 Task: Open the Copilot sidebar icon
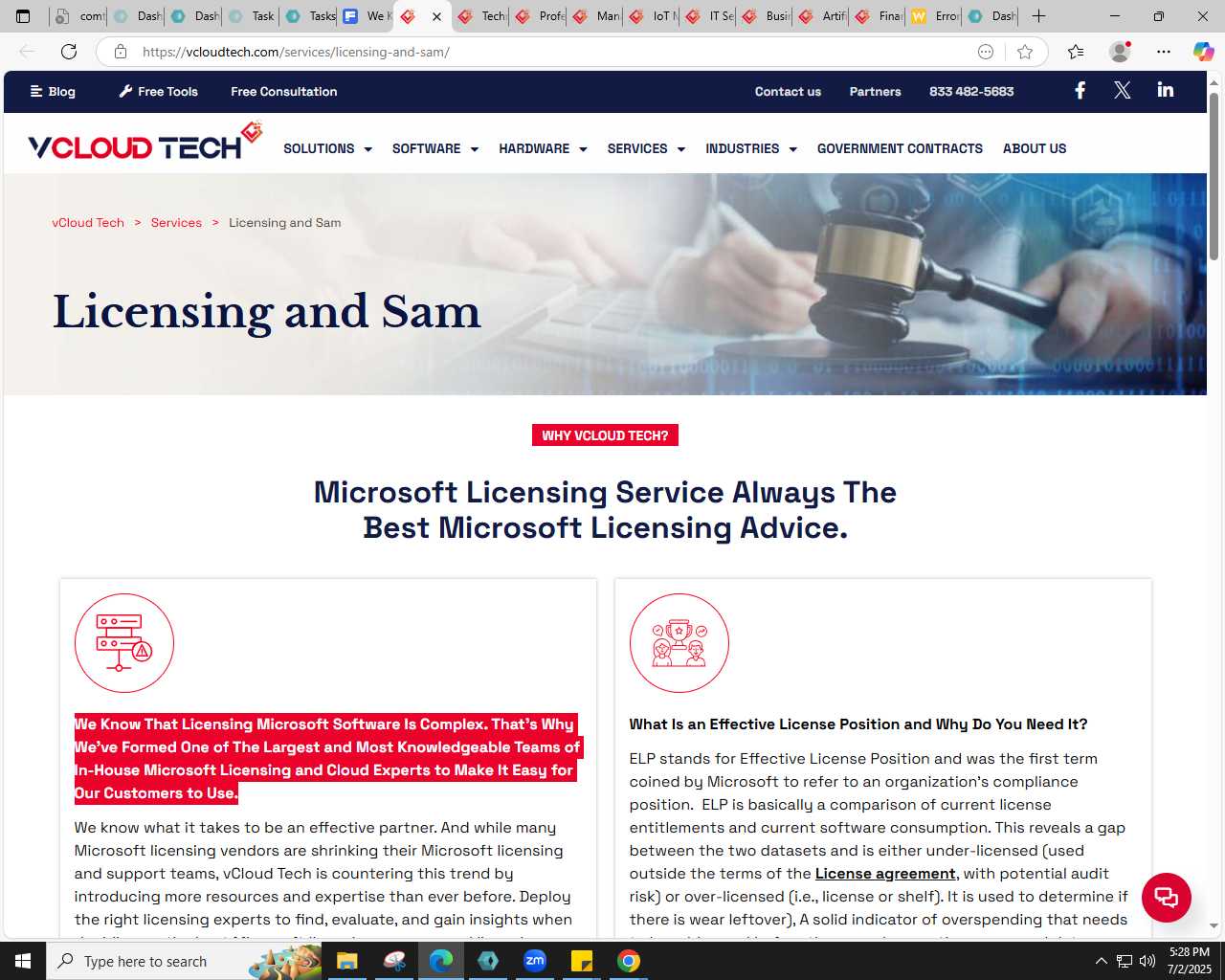point(1203,52)
